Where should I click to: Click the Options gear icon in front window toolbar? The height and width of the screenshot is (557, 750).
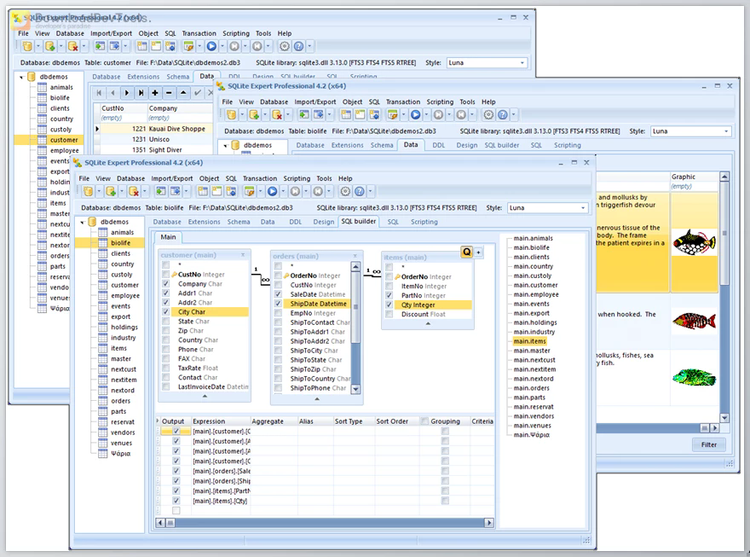coord(345,191)
